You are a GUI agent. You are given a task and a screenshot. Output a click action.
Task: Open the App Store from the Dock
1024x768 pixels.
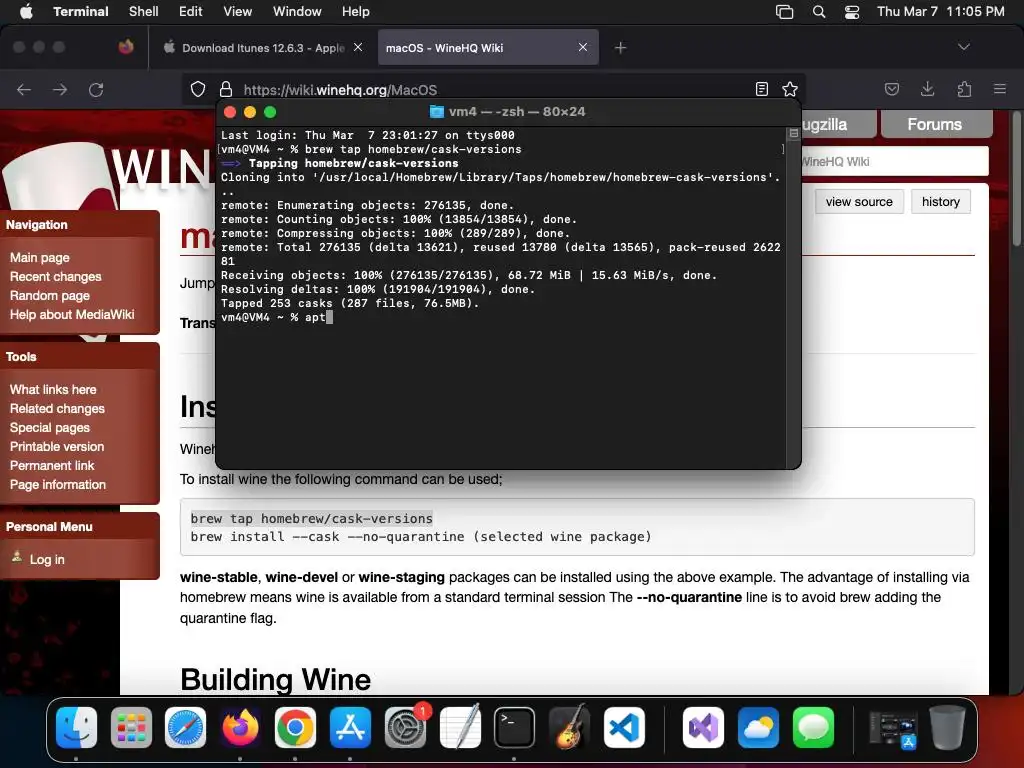coord(350,727)
